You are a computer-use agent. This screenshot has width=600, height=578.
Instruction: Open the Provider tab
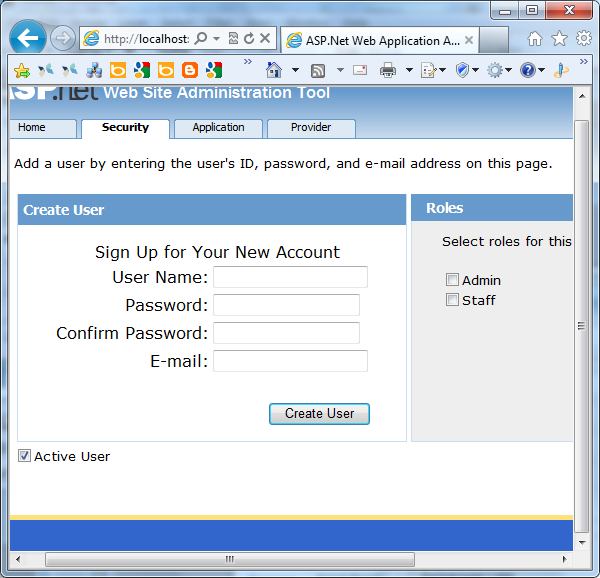tap(311, 128)
